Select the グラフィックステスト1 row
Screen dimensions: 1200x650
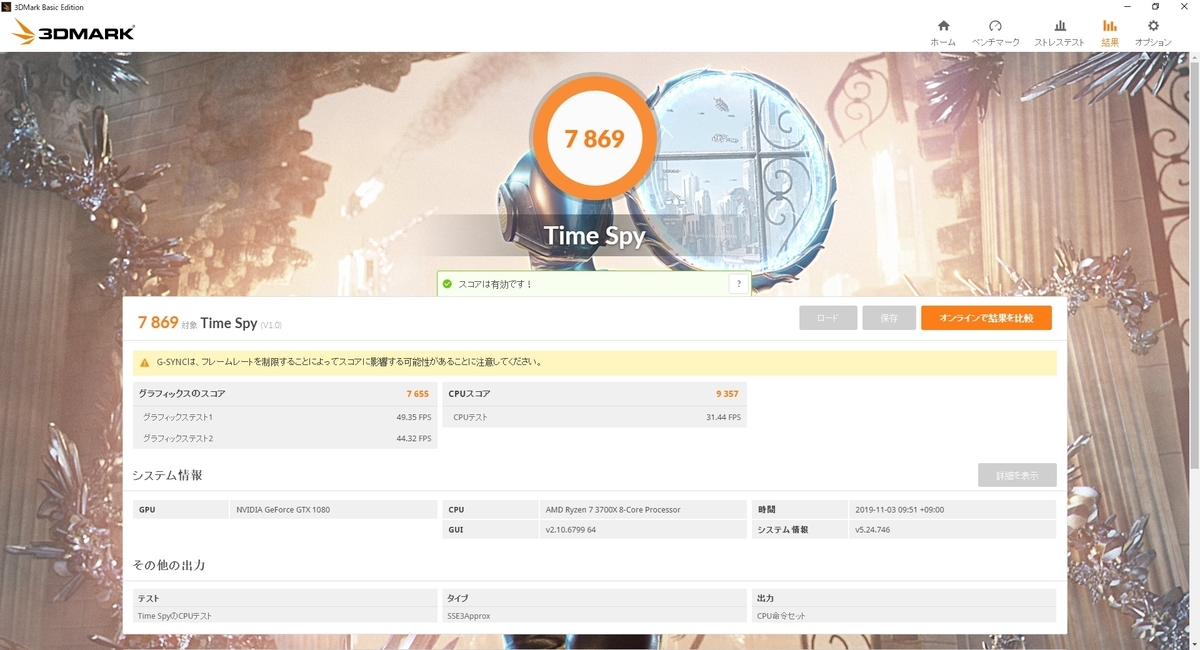pos(285,417)
